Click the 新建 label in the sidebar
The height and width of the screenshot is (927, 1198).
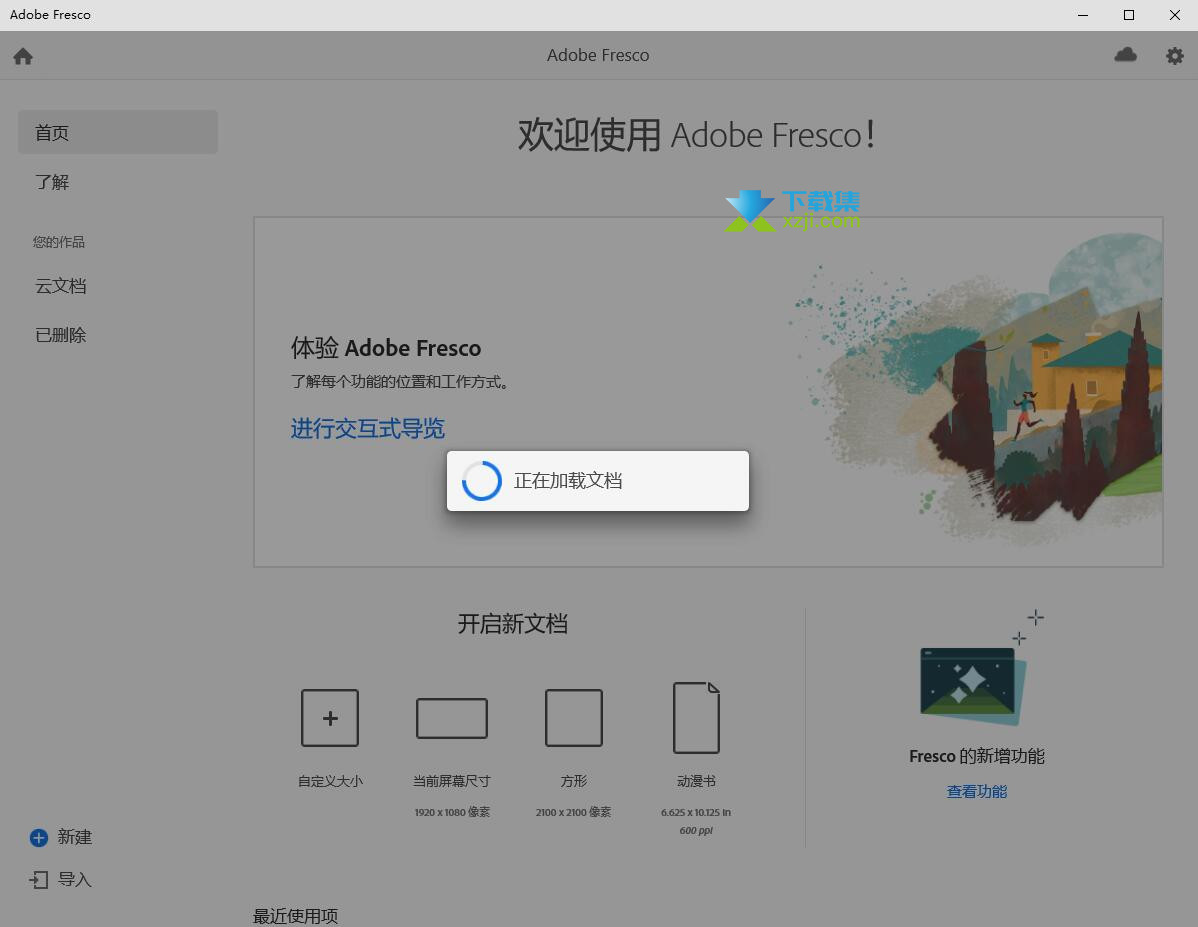pyautogui.click(x=75, y=838)
